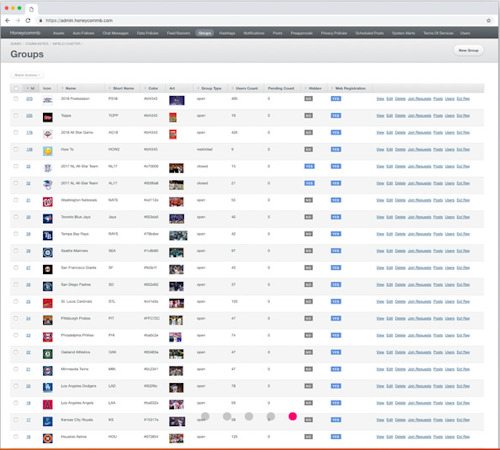Check the select-all checkbox in header
The height and width of the screenshot is (450, 500).
[x=16, y=88]
